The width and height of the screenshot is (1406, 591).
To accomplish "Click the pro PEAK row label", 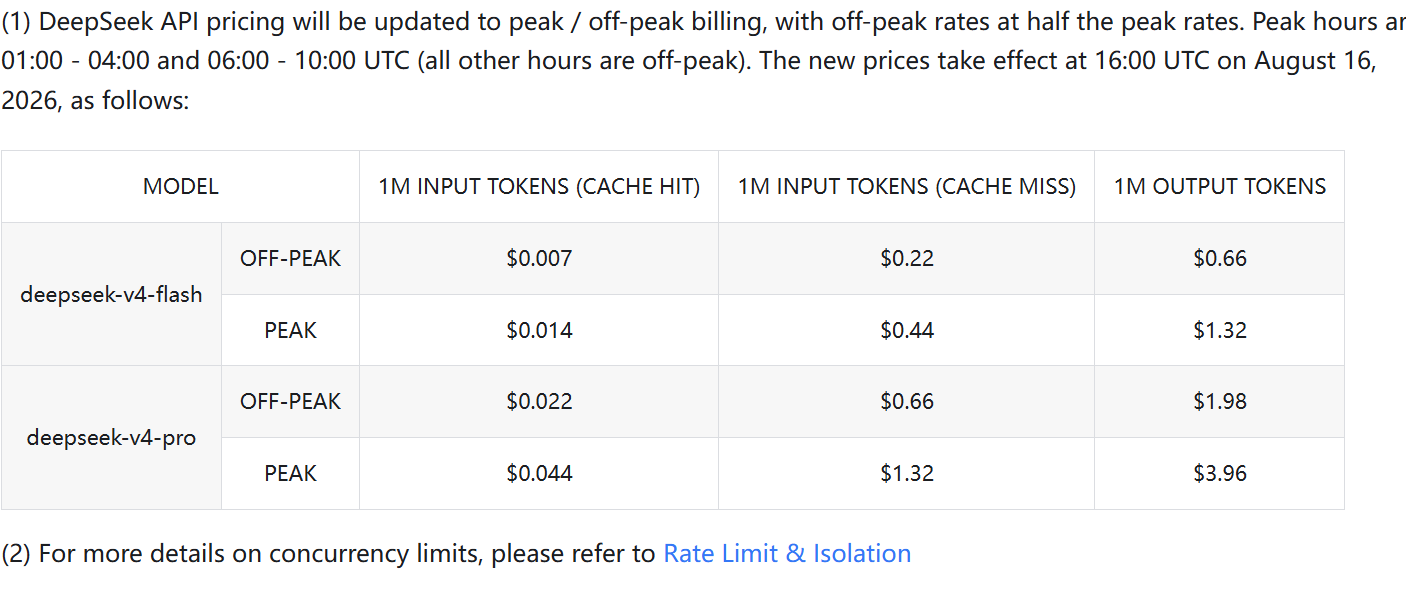I will click(x=290, y=474).
